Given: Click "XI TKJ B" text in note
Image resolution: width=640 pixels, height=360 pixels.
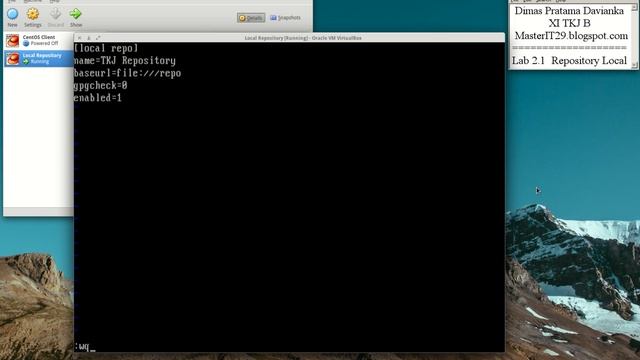Looking at the screenshot, I should click(569, 23).
